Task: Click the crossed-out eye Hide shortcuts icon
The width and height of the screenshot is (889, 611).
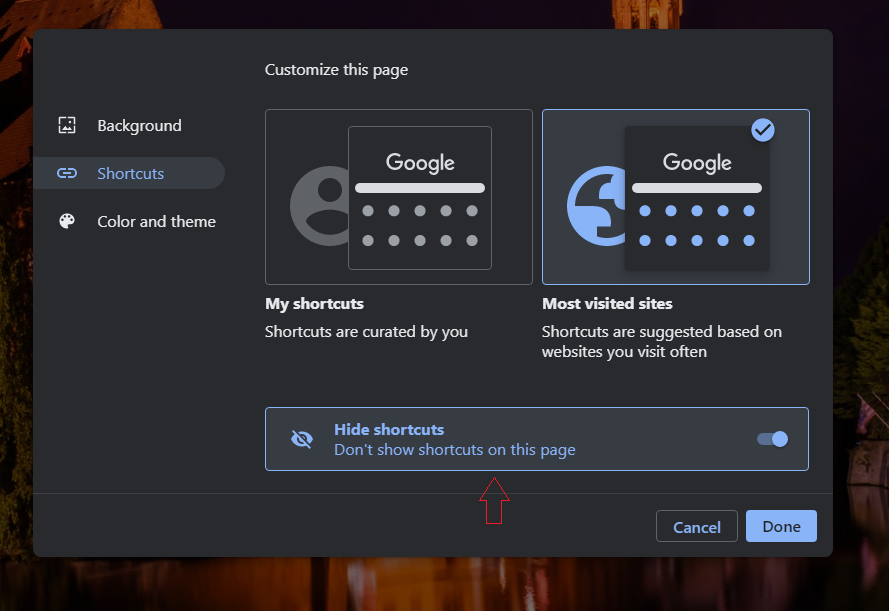Action: click(x=302, y=439)
